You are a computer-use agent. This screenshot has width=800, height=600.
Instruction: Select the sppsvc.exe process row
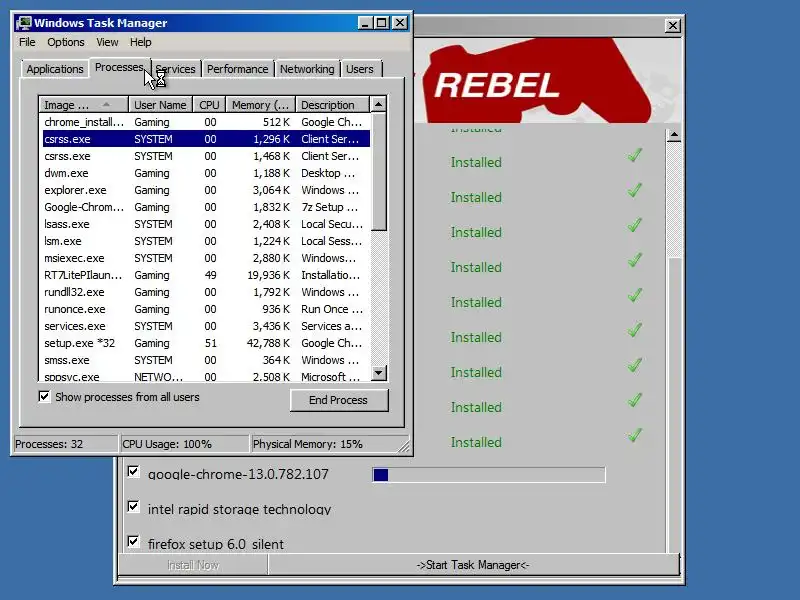(x=204, y=377)
